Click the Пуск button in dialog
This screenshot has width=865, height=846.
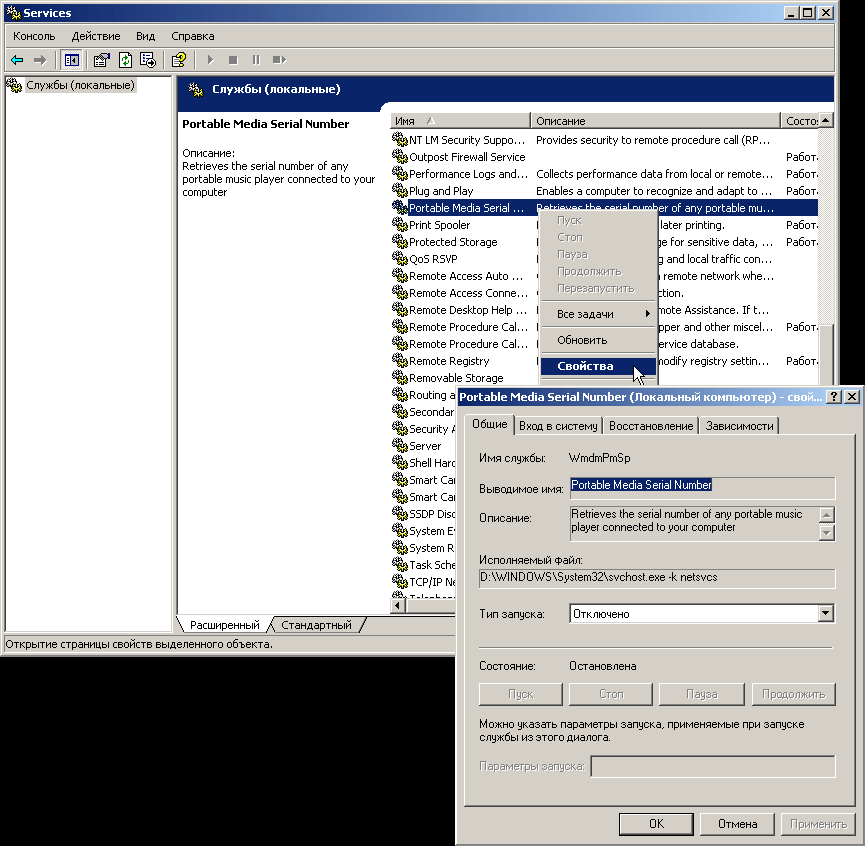click(520, 694)
